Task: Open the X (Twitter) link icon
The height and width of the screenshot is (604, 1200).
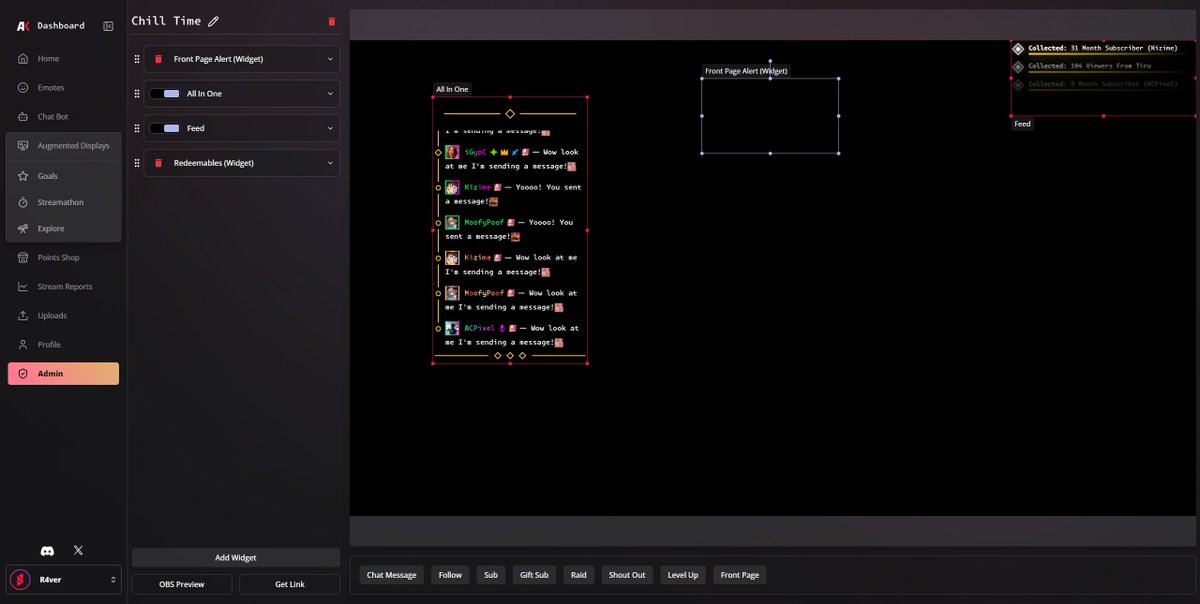Action: (x=79, y=551)
